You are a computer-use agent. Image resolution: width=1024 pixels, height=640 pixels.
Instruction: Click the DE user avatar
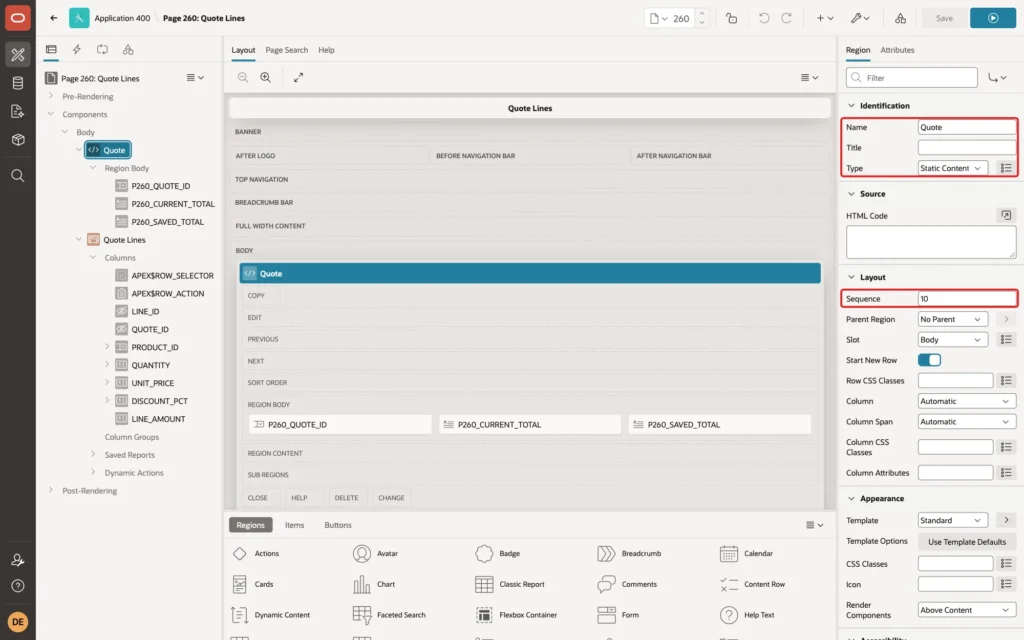pyautogui.click(x=18, y=621)
